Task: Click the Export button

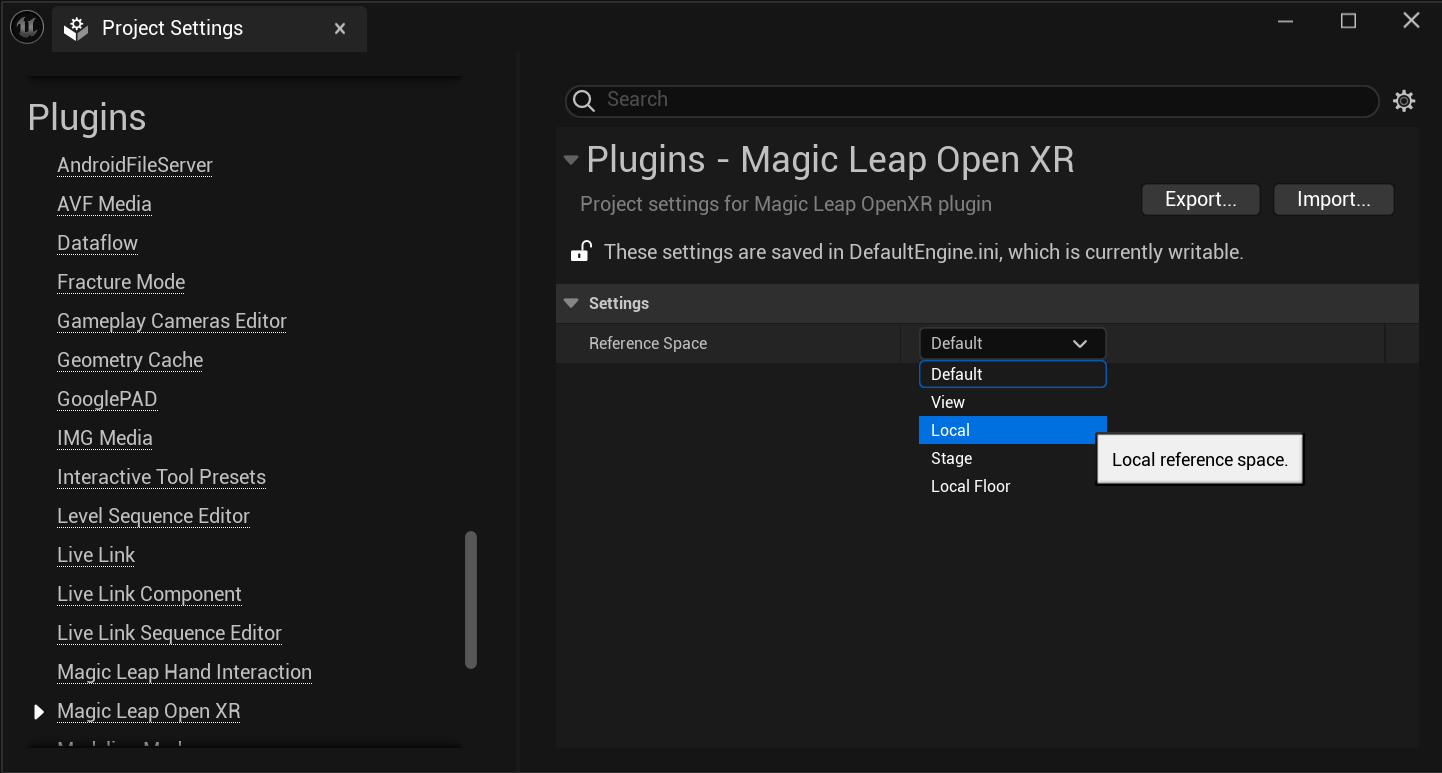Action: pyautogui.click(x=1200, y=199)
